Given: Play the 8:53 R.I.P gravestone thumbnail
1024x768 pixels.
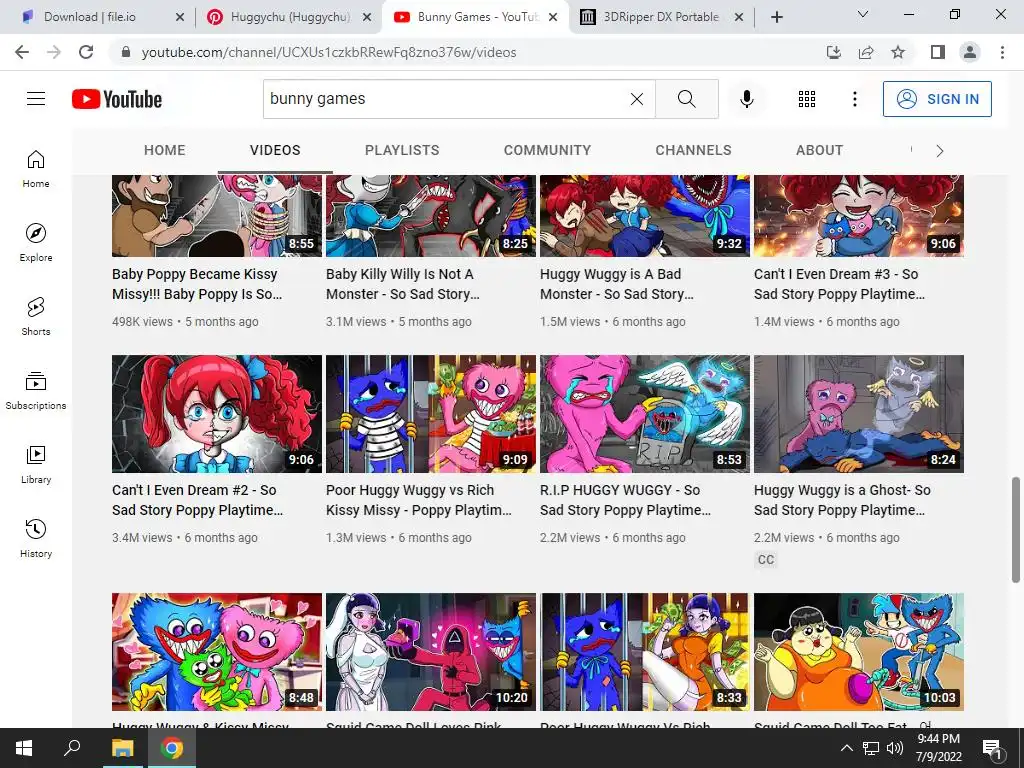Looking at the screenshot, I should 645,414.
